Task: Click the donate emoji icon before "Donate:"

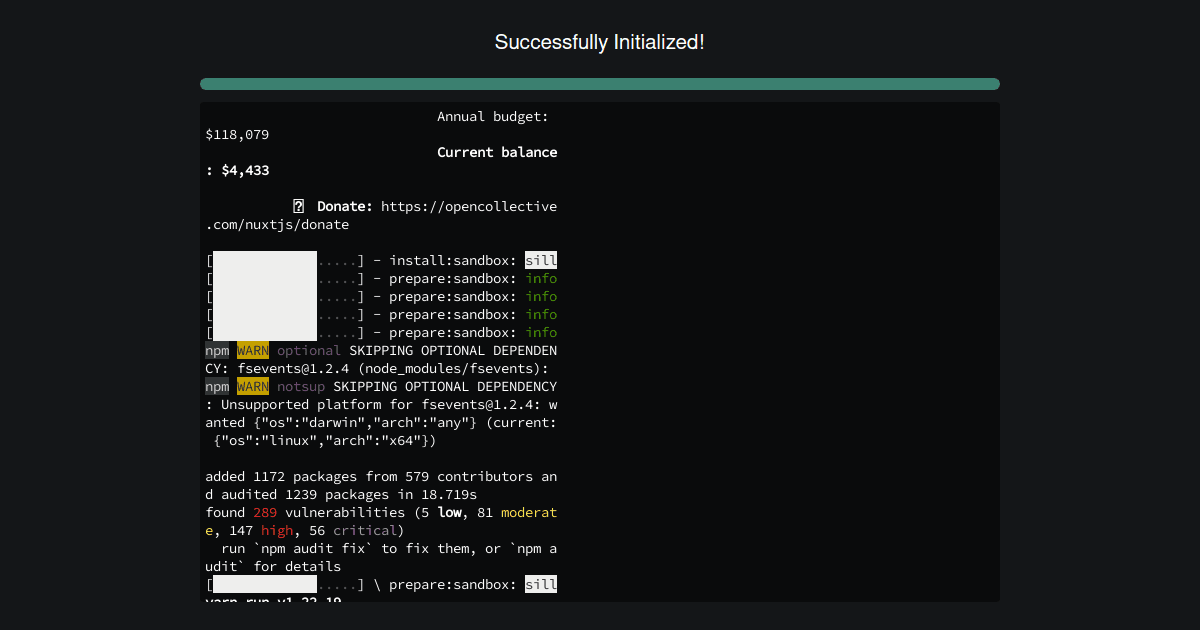Action: [x=298, y=205]
